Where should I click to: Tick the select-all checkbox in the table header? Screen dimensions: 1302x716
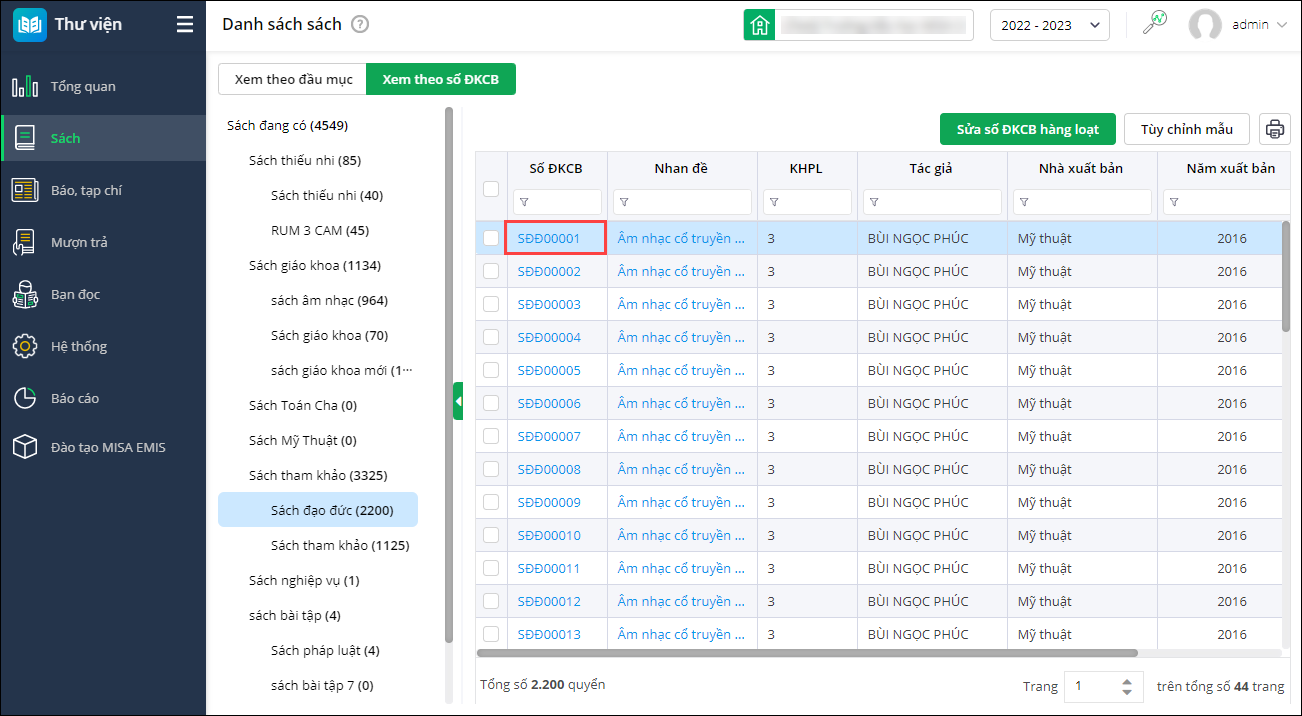(491, 188)
